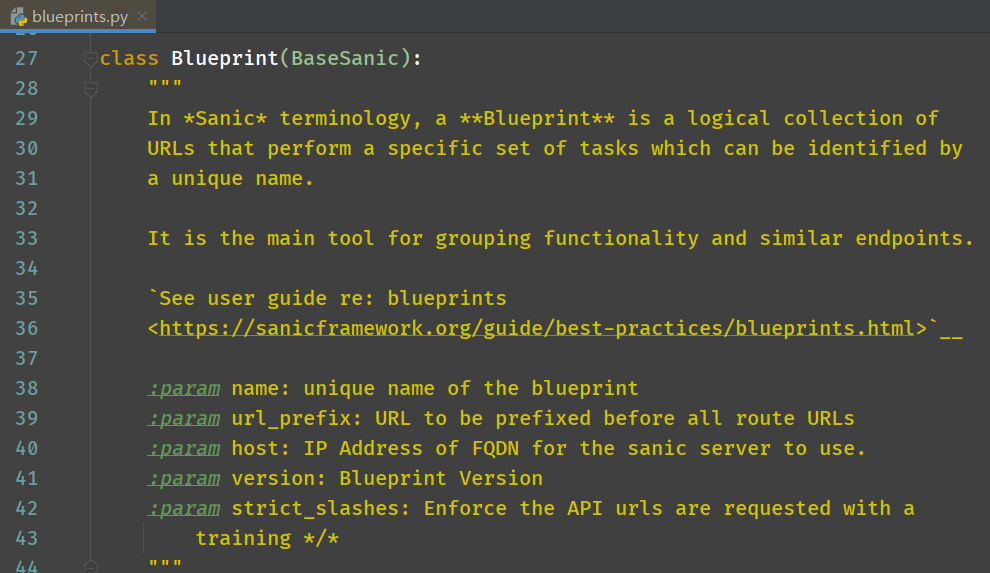
Task: Toggle a breakpoint at line number 38
Action: (27, 388)
